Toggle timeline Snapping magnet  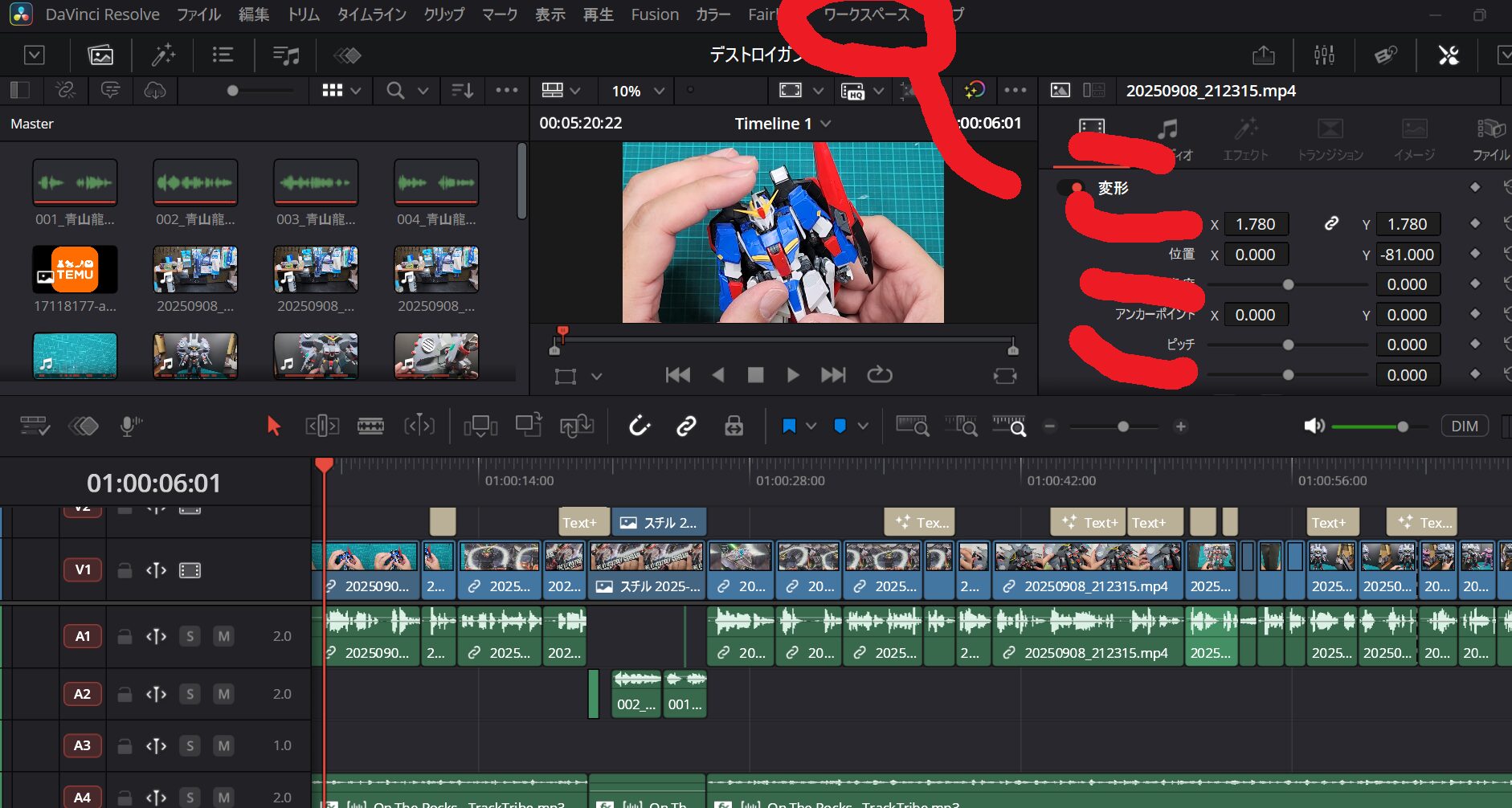click(x=640, y=426)
